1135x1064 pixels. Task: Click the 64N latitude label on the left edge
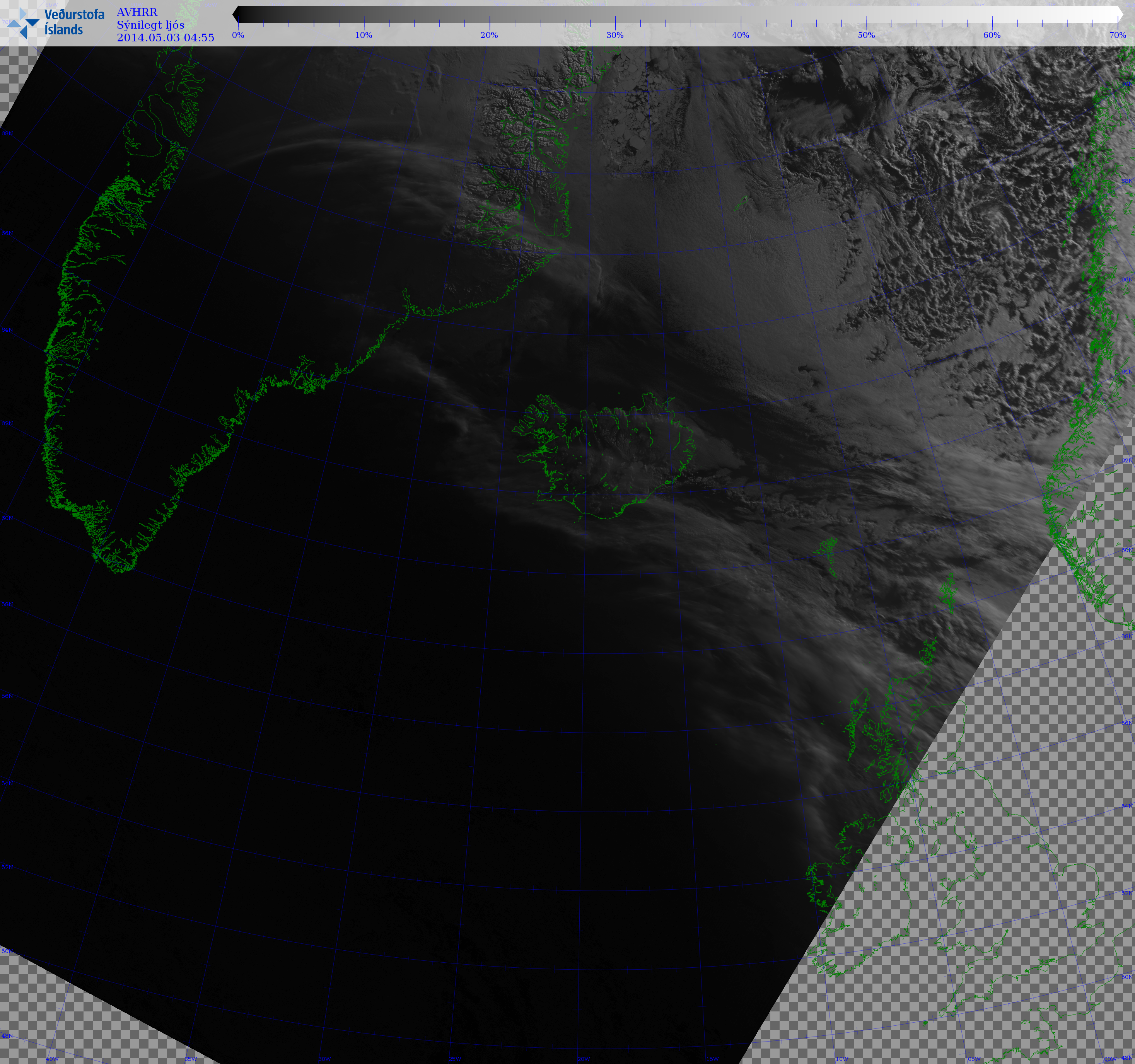(7, 330)
